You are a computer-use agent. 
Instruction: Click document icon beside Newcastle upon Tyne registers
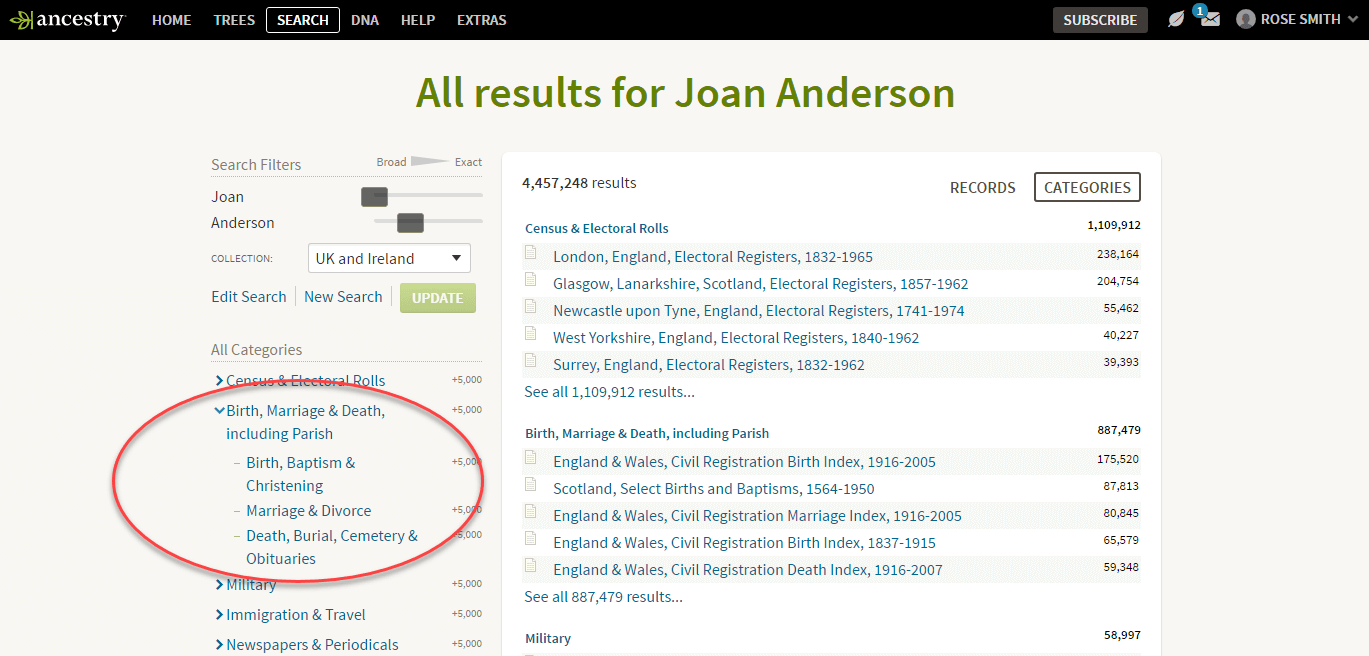[x=532, y=308]
